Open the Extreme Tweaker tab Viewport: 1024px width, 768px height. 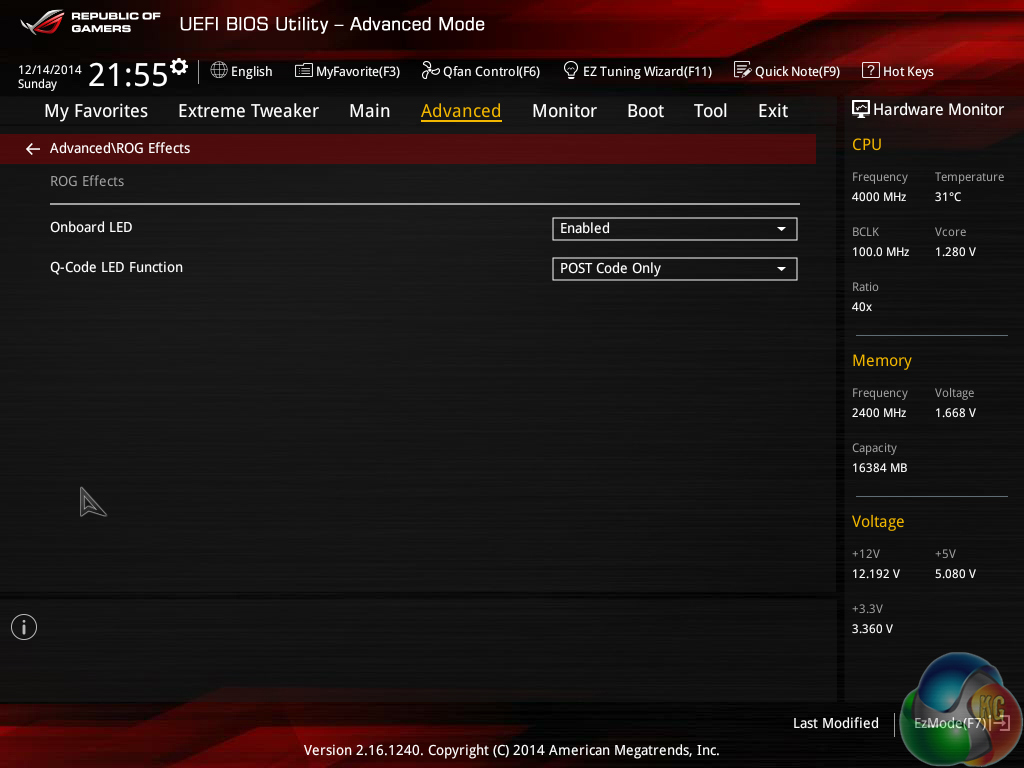248,111
